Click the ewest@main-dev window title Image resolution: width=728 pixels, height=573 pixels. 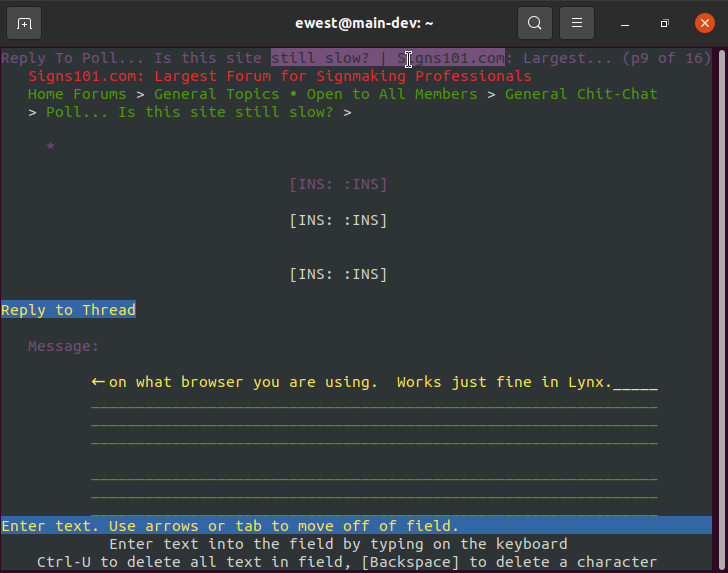coord(364,23)
